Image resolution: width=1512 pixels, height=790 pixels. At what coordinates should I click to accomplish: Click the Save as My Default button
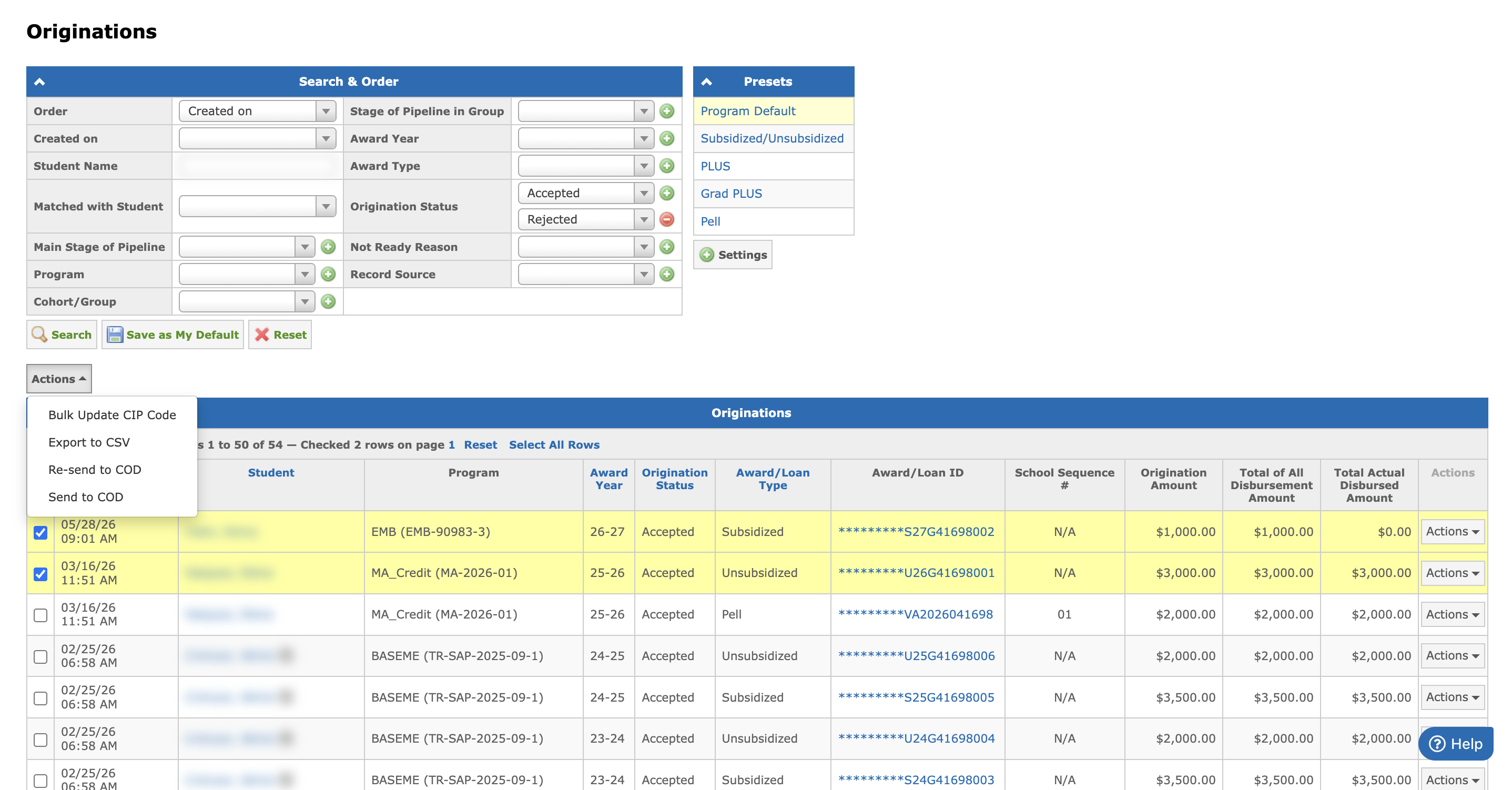[x=172, y=335]
